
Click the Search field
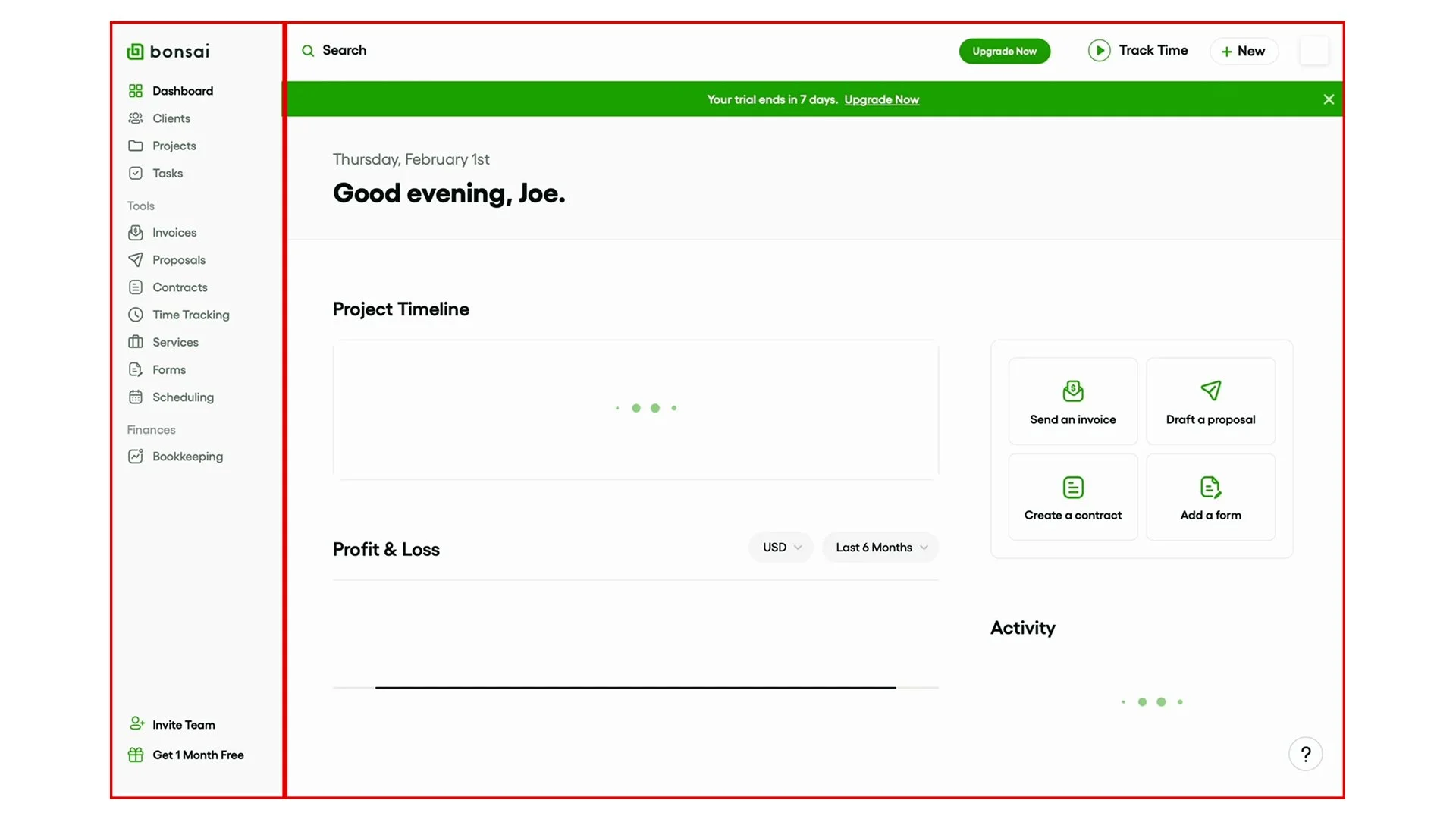tap(344, 50)
